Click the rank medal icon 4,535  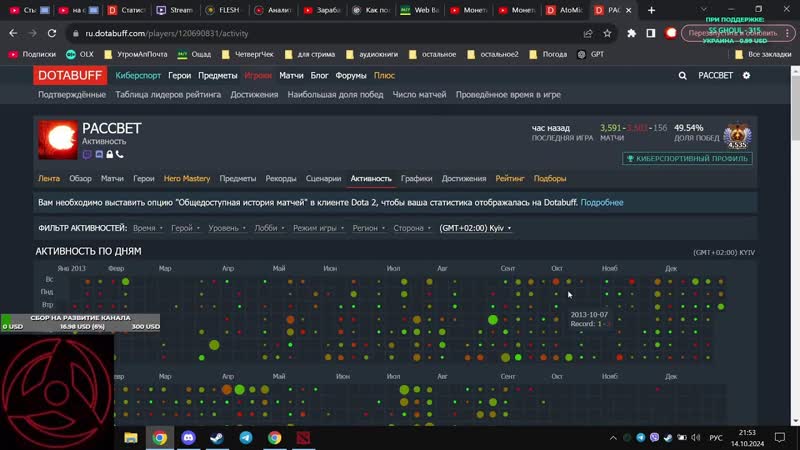(x=737, y=136)
